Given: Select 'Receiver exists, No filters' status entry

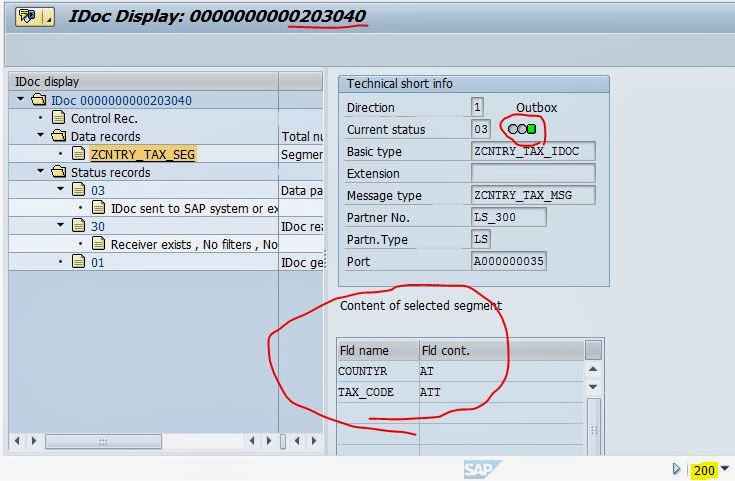Looking at the screenshot, I should click(194, 244).
